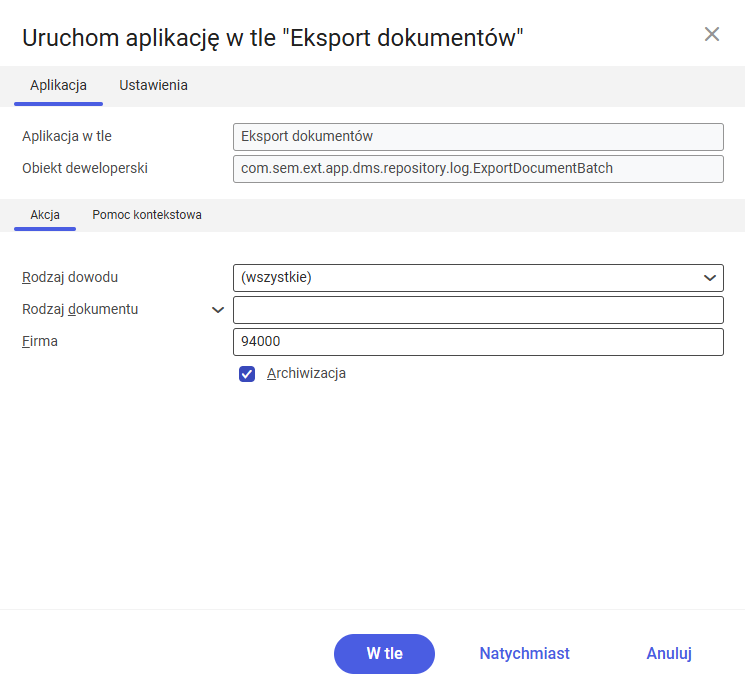
Task: Open the Pomoc kontekstowa tab
Action: coord(147,215)
